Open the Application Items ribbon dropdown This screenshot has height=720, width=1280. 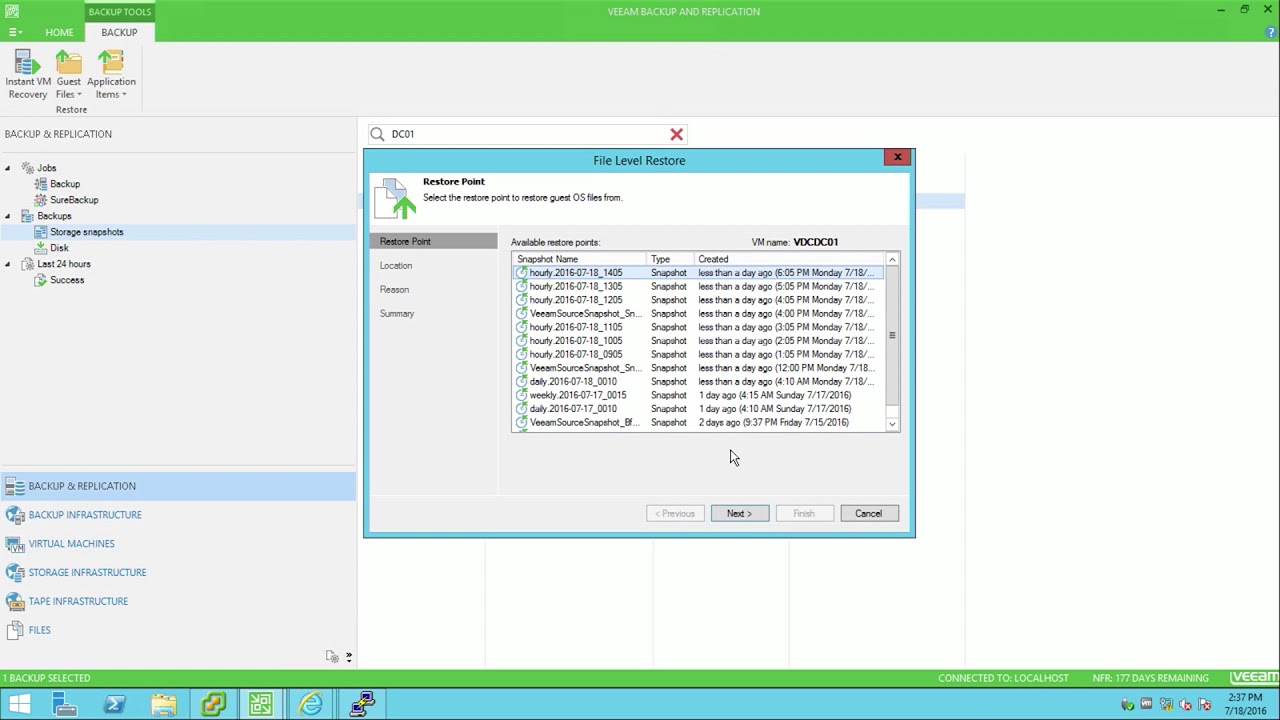coord(111,75)
